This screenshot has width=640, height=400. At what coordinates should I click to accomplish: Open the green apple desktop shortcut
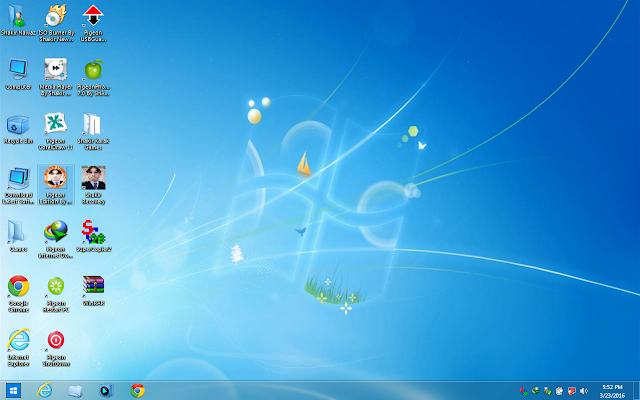[93, 77]
